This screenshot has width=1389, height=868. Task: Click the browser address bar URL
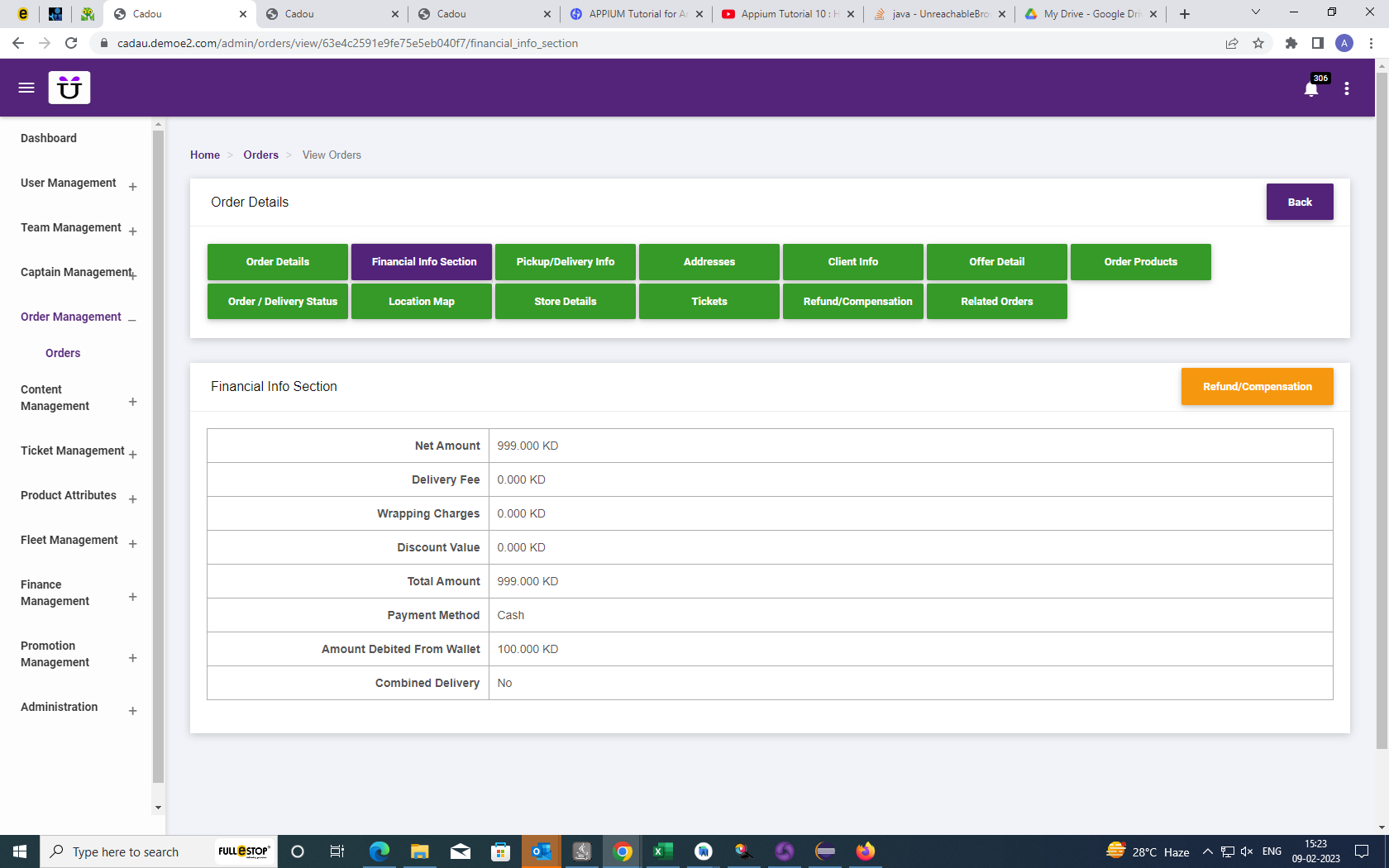[x=347, y=43]
